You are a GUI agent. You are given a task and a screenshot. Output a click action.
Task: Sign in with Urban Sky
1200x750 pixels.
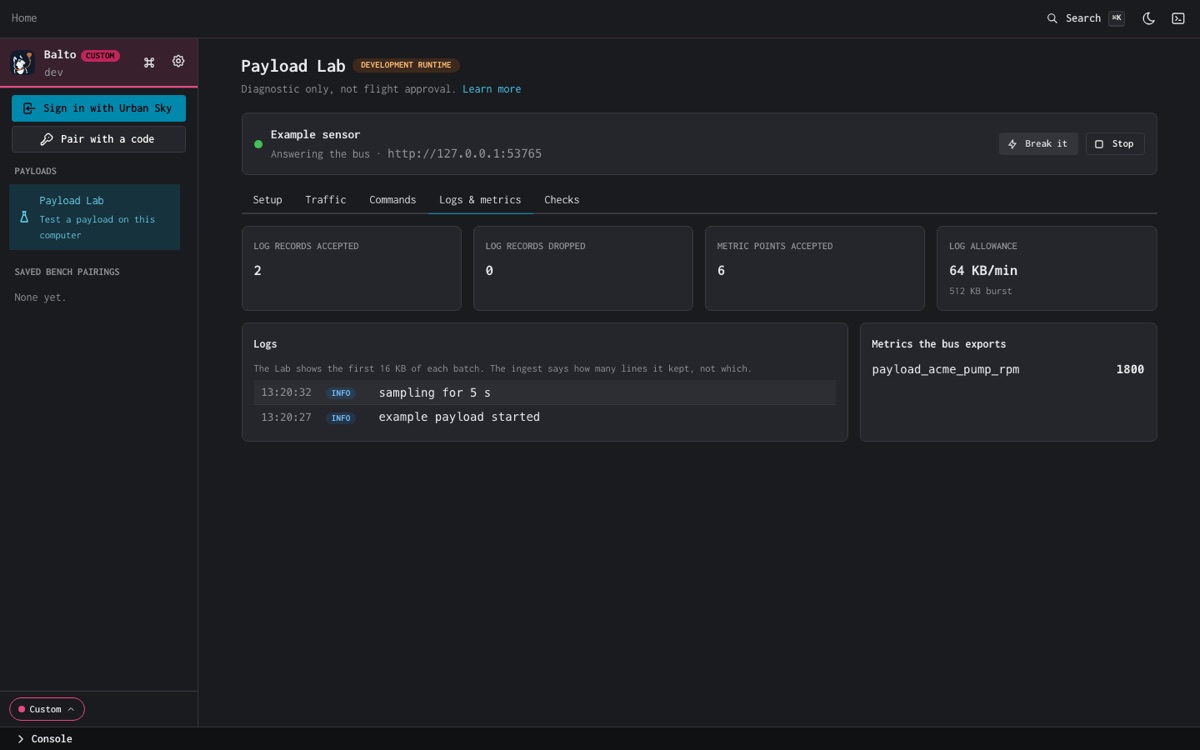point(98,108)
